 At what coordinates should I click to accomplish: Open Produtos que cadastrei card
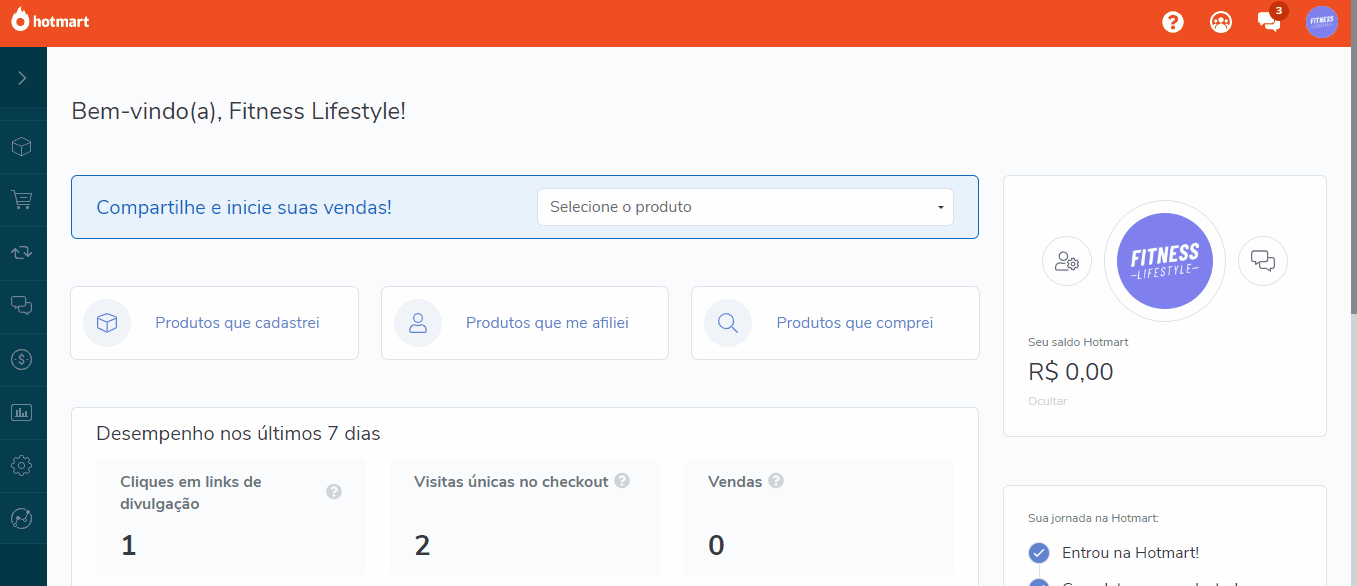(214, 323)
